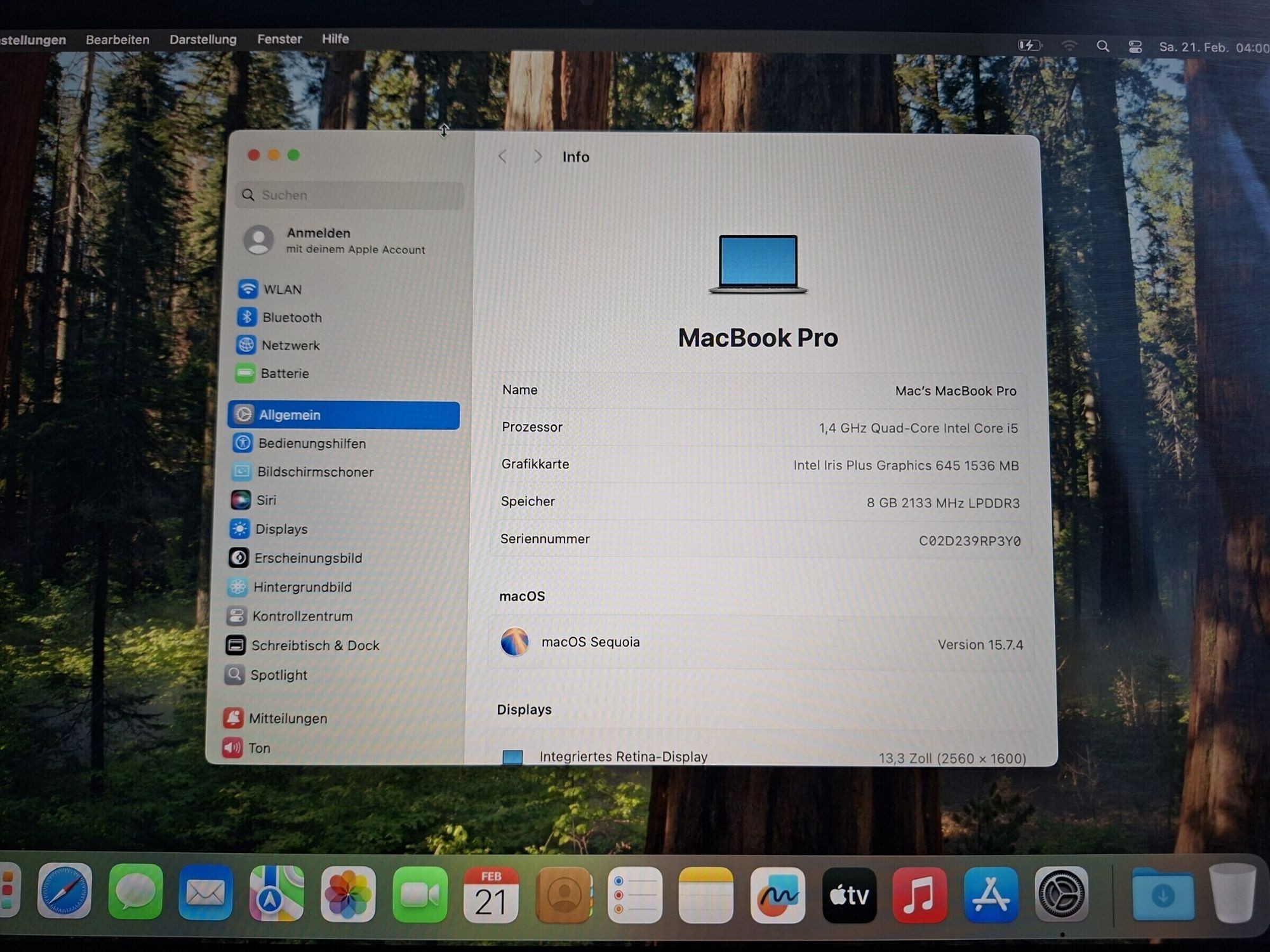Screen dimensions: 1270x952
Task: Open the Spotlight settings entry
Action: pos(278,675)
